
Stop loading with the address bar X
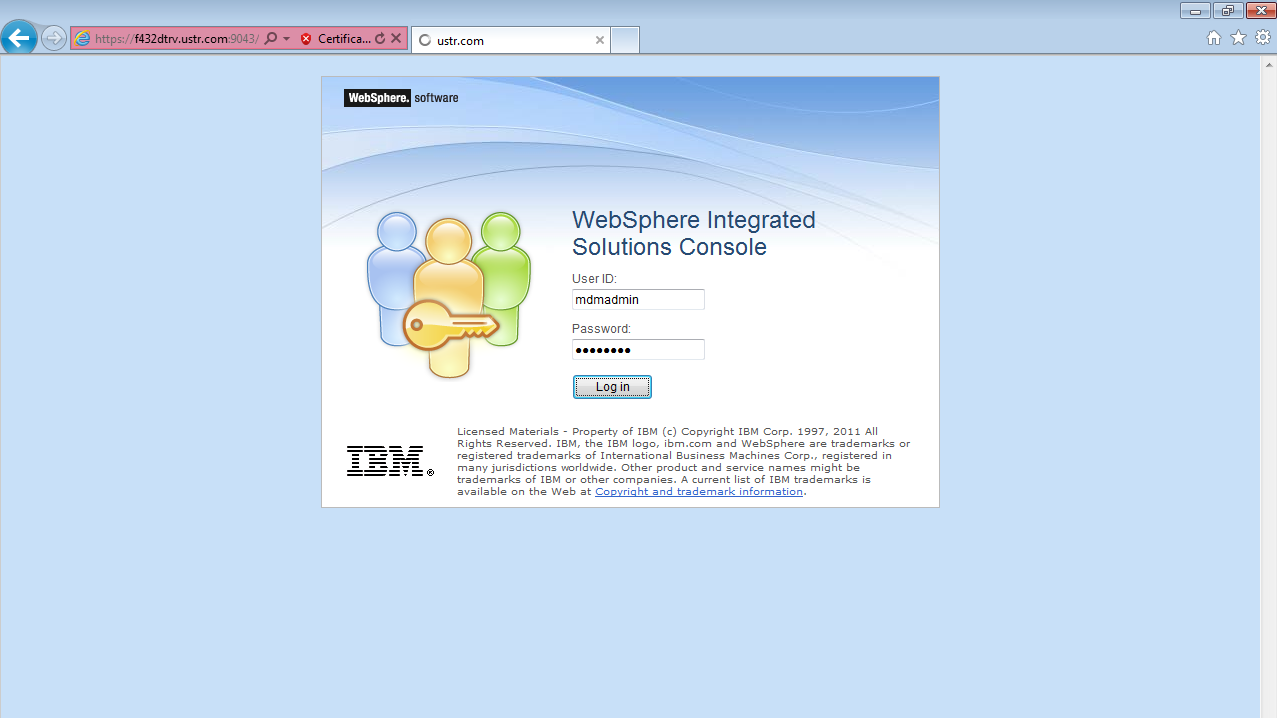pyautogui.click(x=396, y=39)
